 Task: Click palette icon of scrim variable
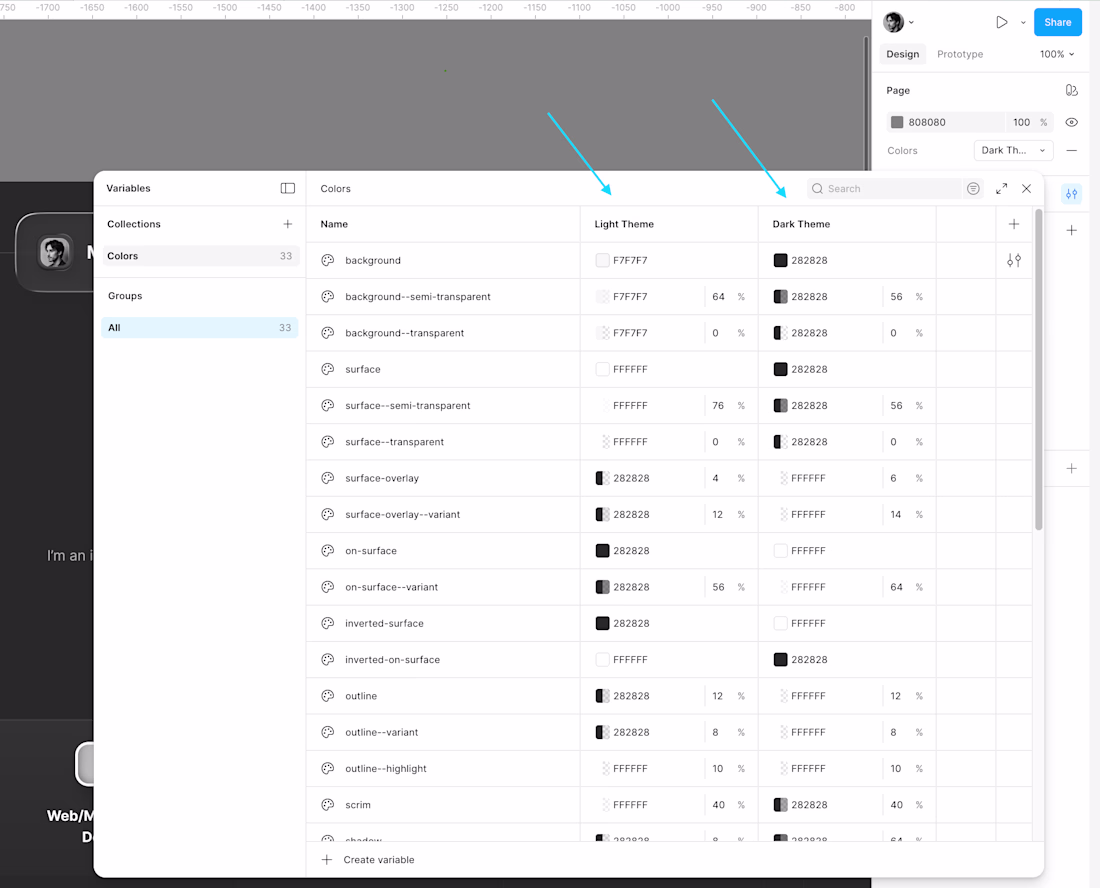coord(328,805)
